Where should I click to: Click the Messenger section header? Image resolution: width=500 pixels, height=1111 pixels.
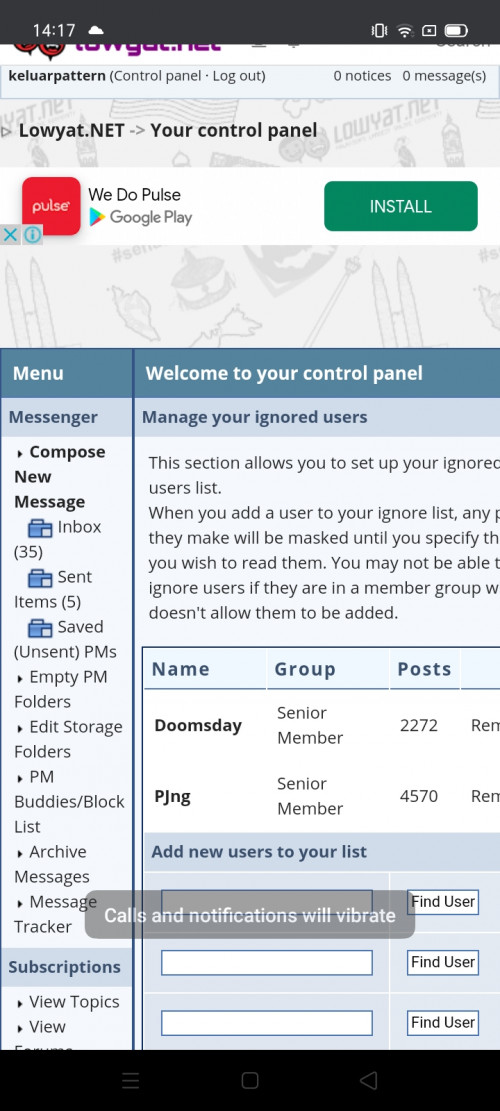point(53,417)
